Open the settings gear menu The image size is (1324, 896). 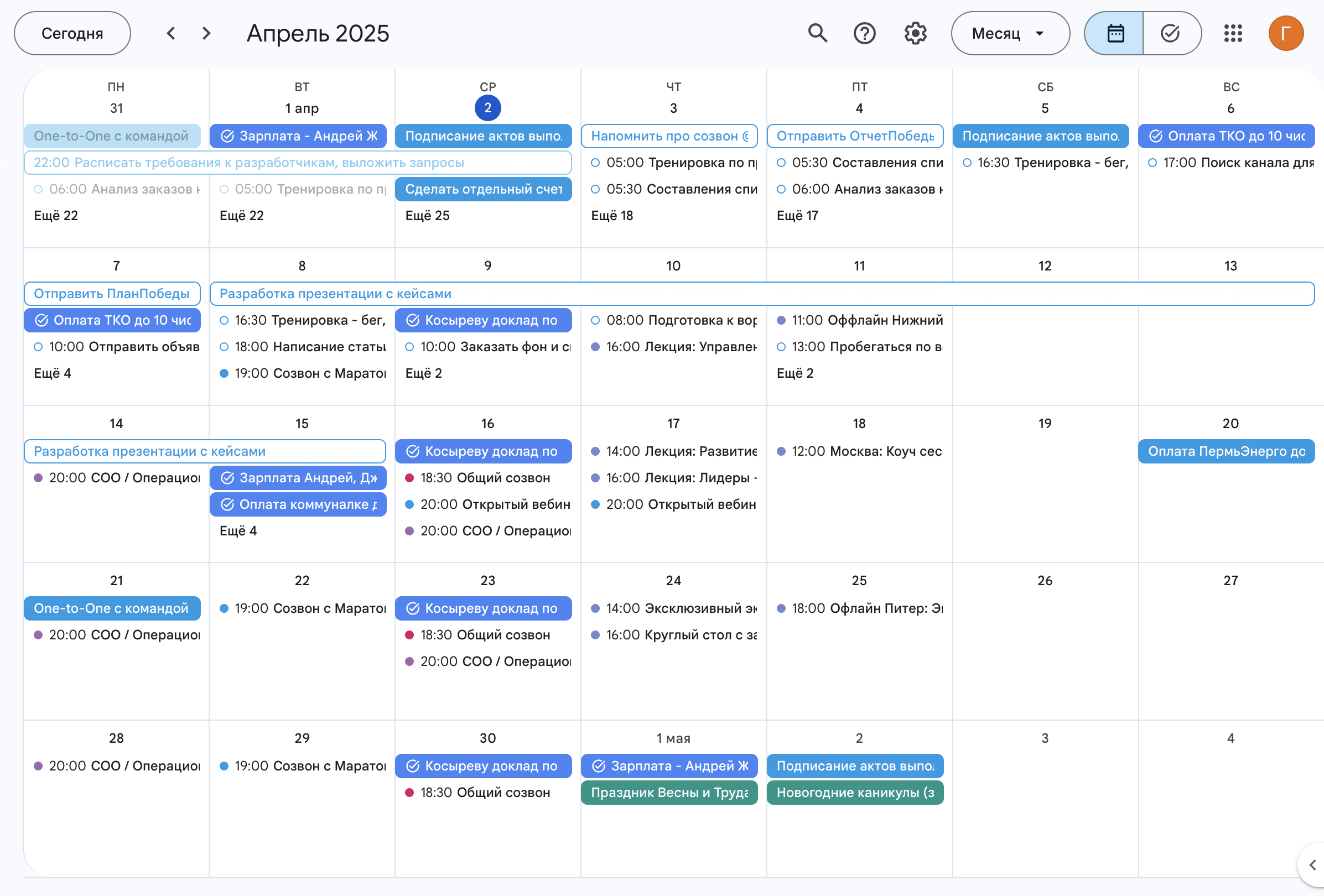click(916, 33)
